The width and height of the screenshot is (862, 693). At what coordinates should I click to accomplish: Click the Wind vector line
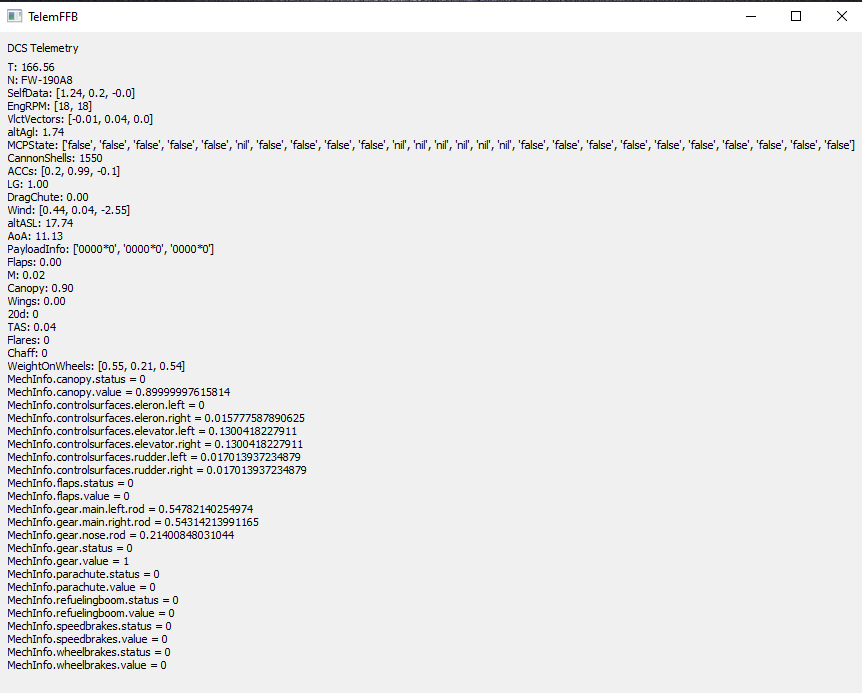coord(68,210)
